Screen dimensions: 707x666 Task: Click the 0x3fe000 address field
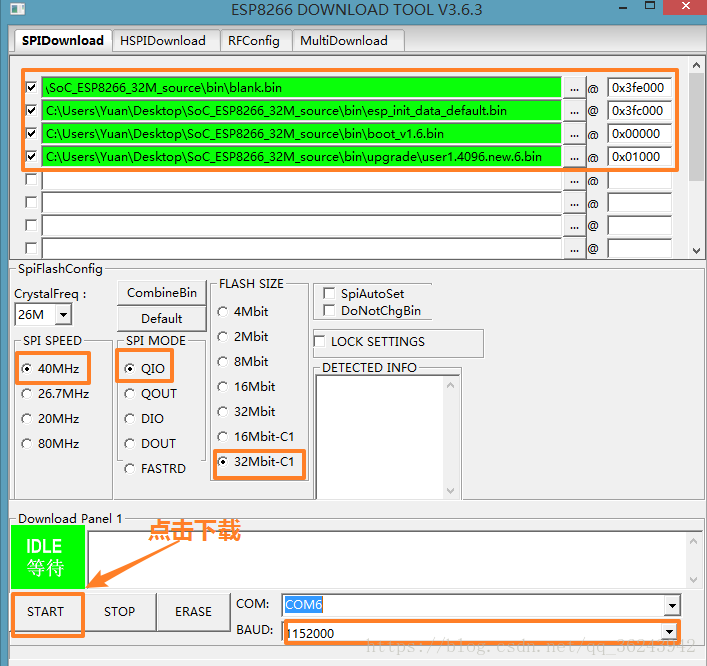638,87
